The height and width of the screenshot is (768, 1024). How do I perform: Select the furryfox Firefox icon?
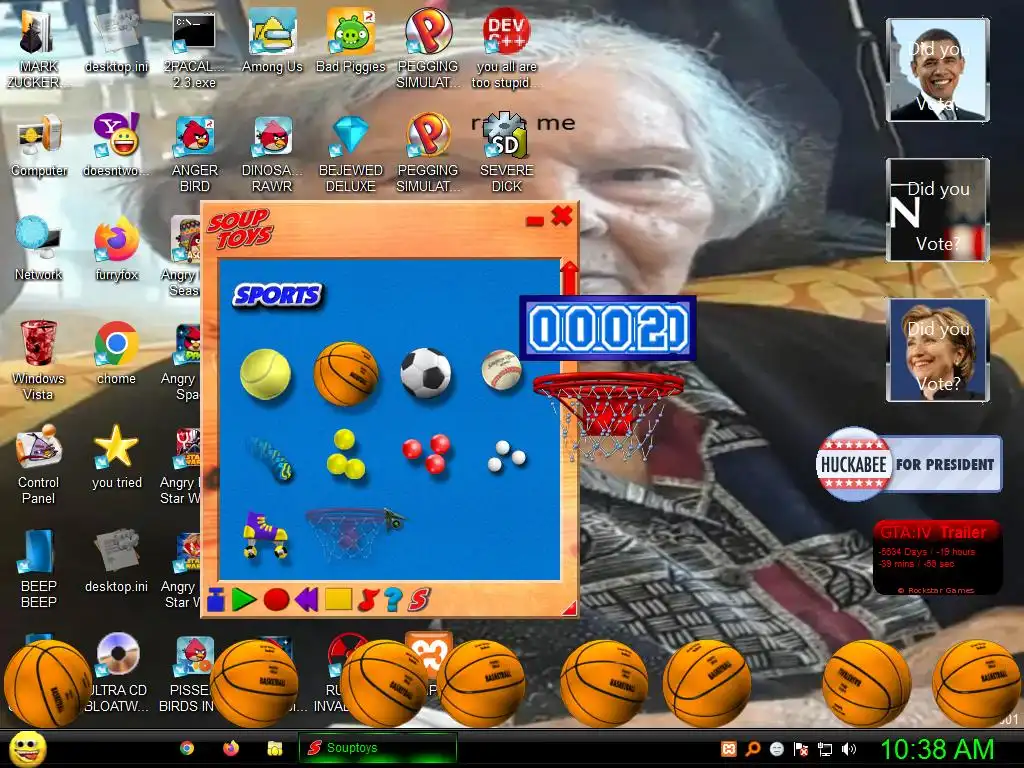click(116, 249)
